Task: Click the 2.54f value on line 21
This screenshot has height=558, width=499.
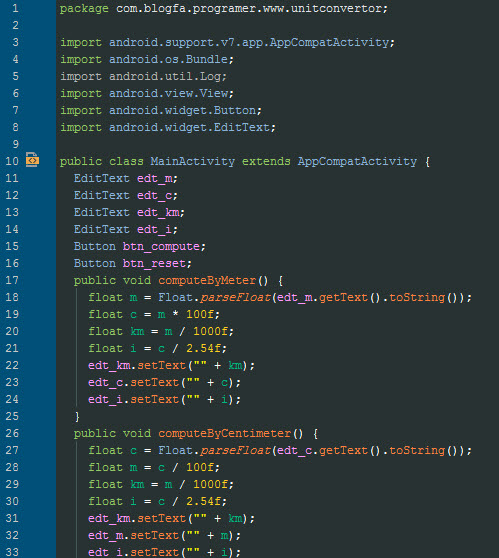Action: click(203, 348)
